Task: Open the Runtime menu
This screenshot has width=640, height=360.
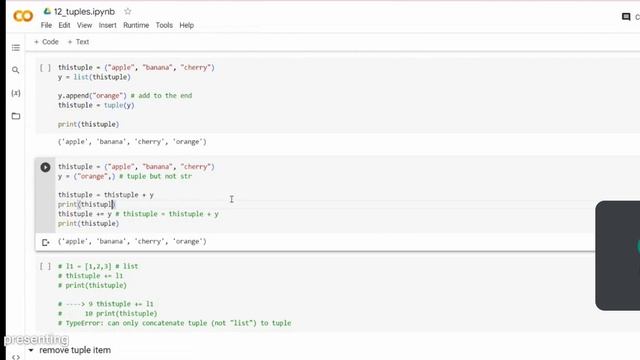Action: pos(136,25)
